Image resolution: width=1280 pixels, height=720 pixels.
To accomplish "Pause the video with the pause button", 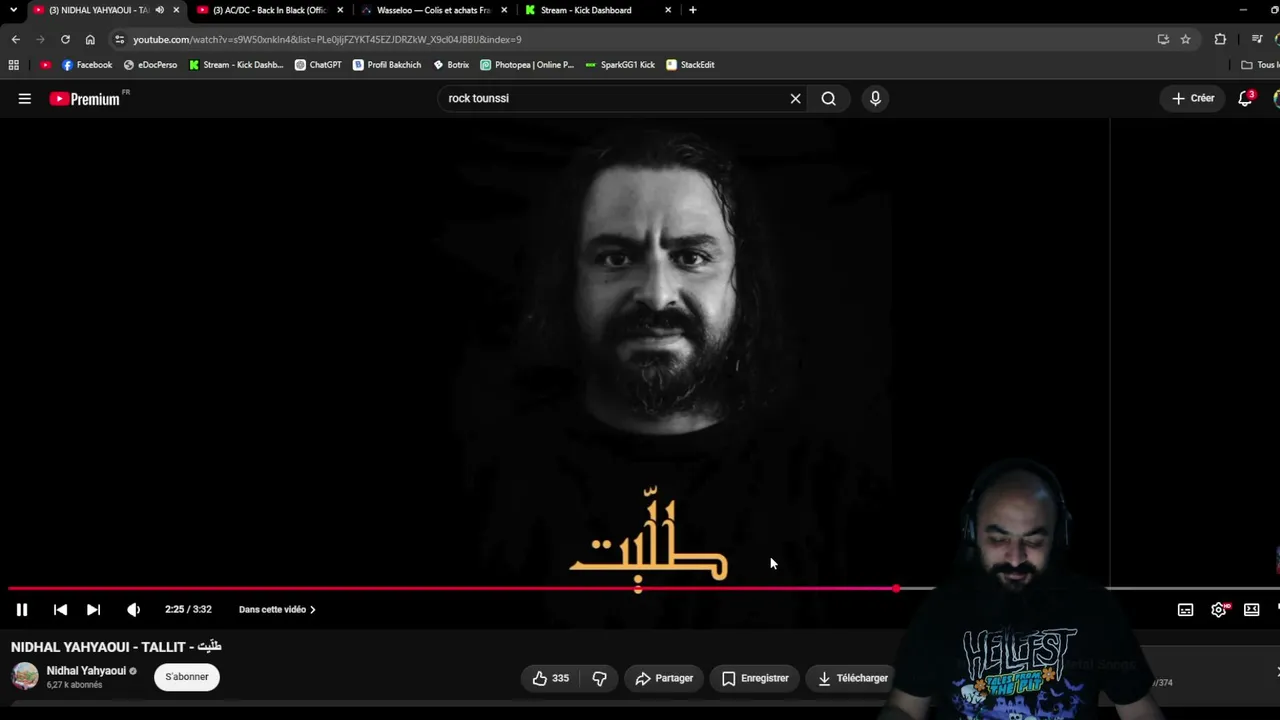I will [22, 609].
